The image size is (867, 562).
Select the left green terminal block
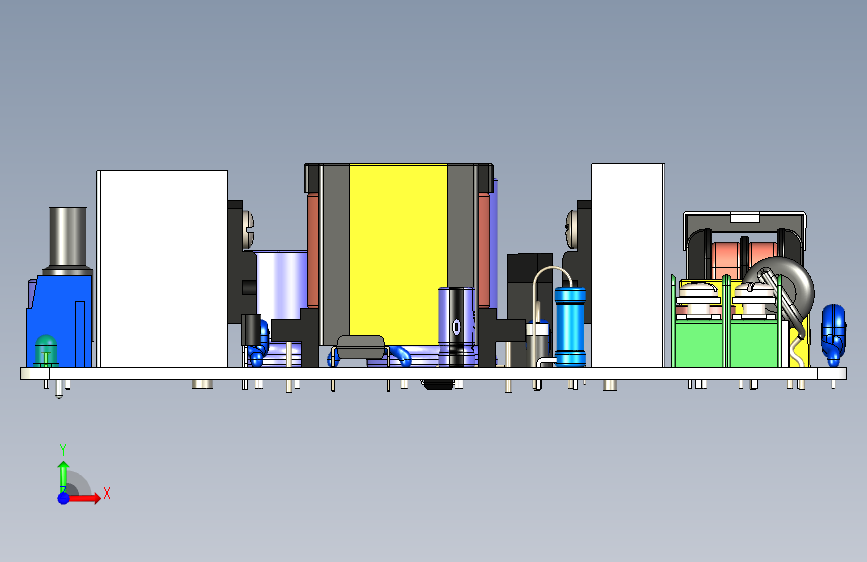point(699,343)
